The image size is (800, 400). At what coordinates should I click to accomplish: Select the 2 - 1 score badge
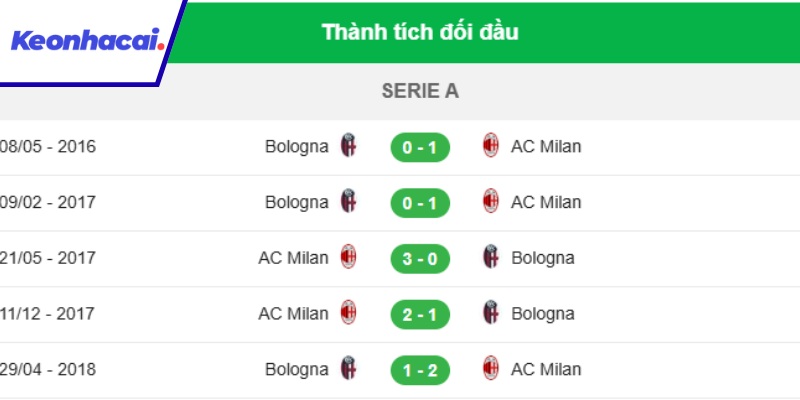click(x=420, y=314)
